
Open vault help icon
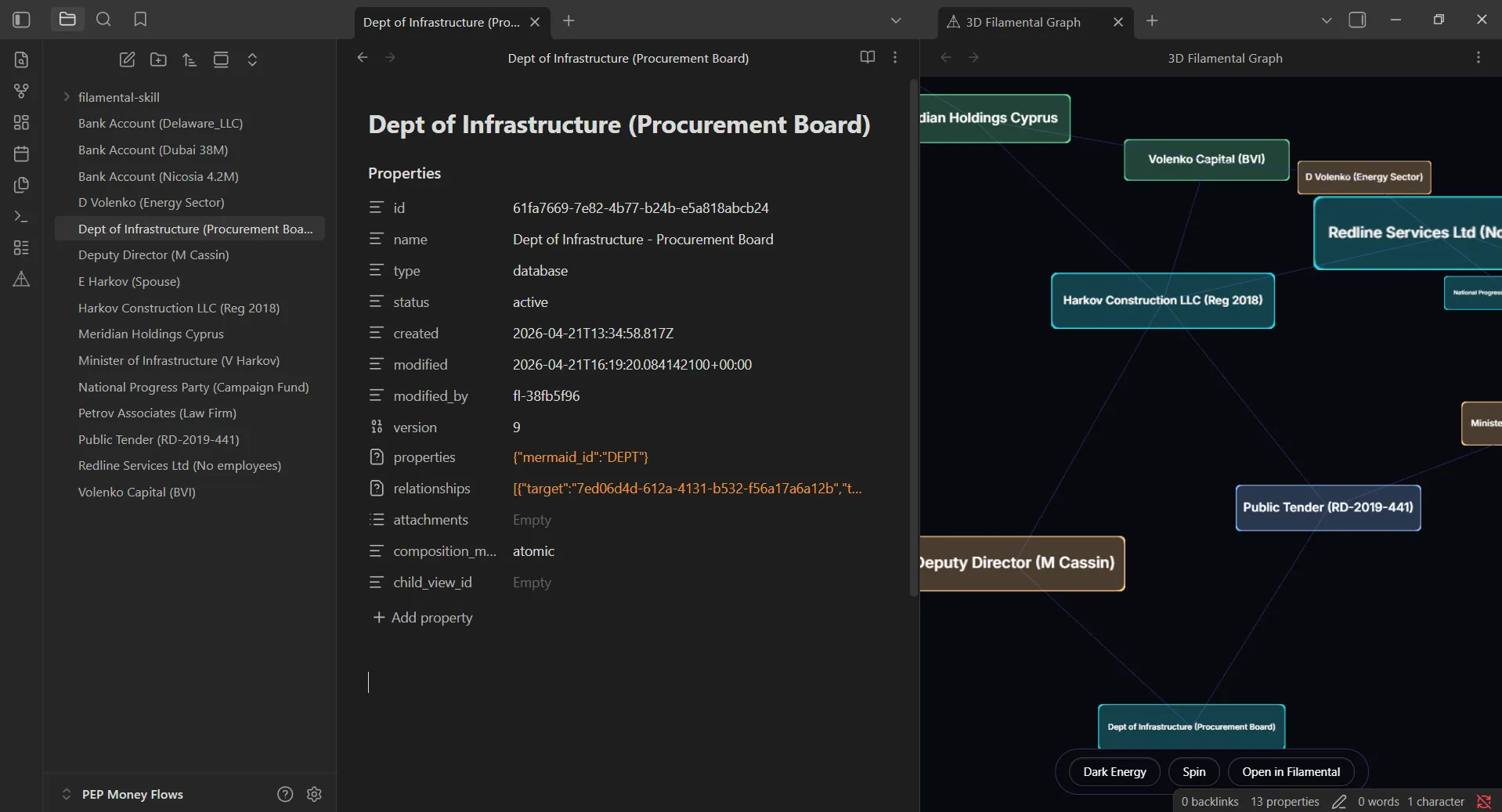[285, 794]
